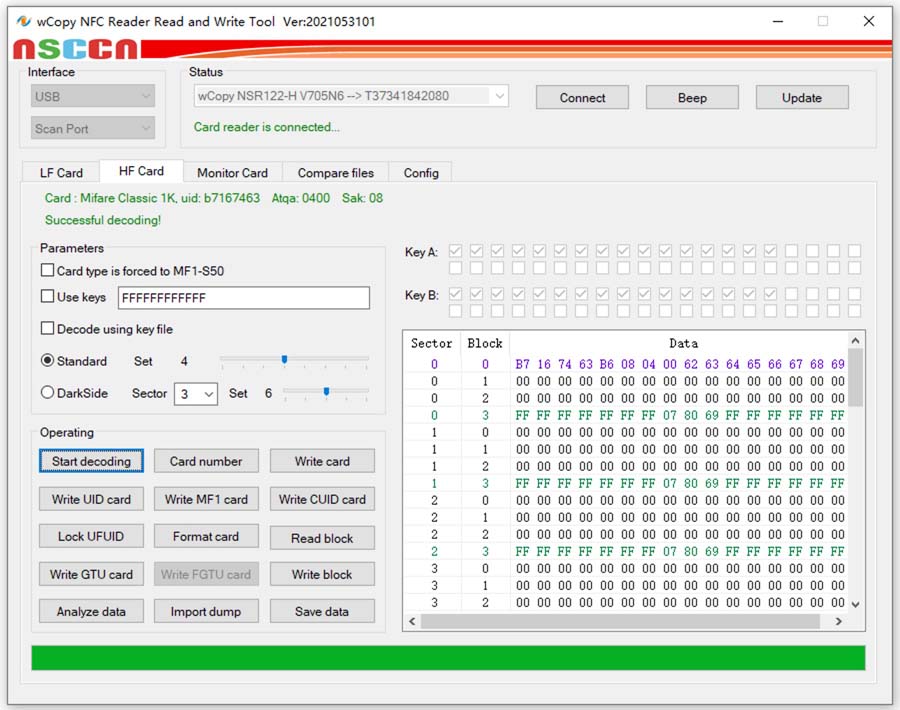Image resolution: width=900 pixels, height=710 pixels.
Task: Click the data table vertical scrollbar thumb
Action: click(855, 377)
